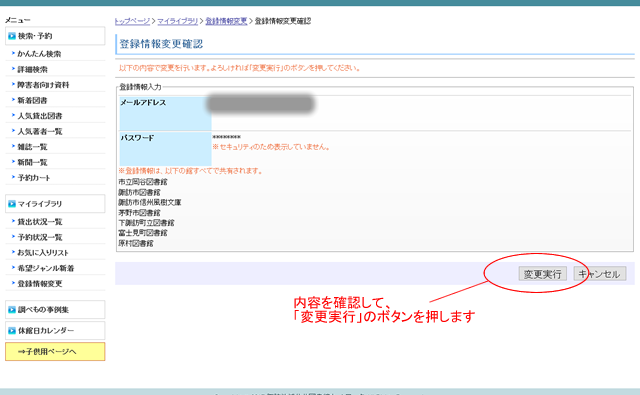Open 雑誌一覧 in the menu
This screenshot has height=395, width=640.
pyautogui.click(x=32, y=147)
